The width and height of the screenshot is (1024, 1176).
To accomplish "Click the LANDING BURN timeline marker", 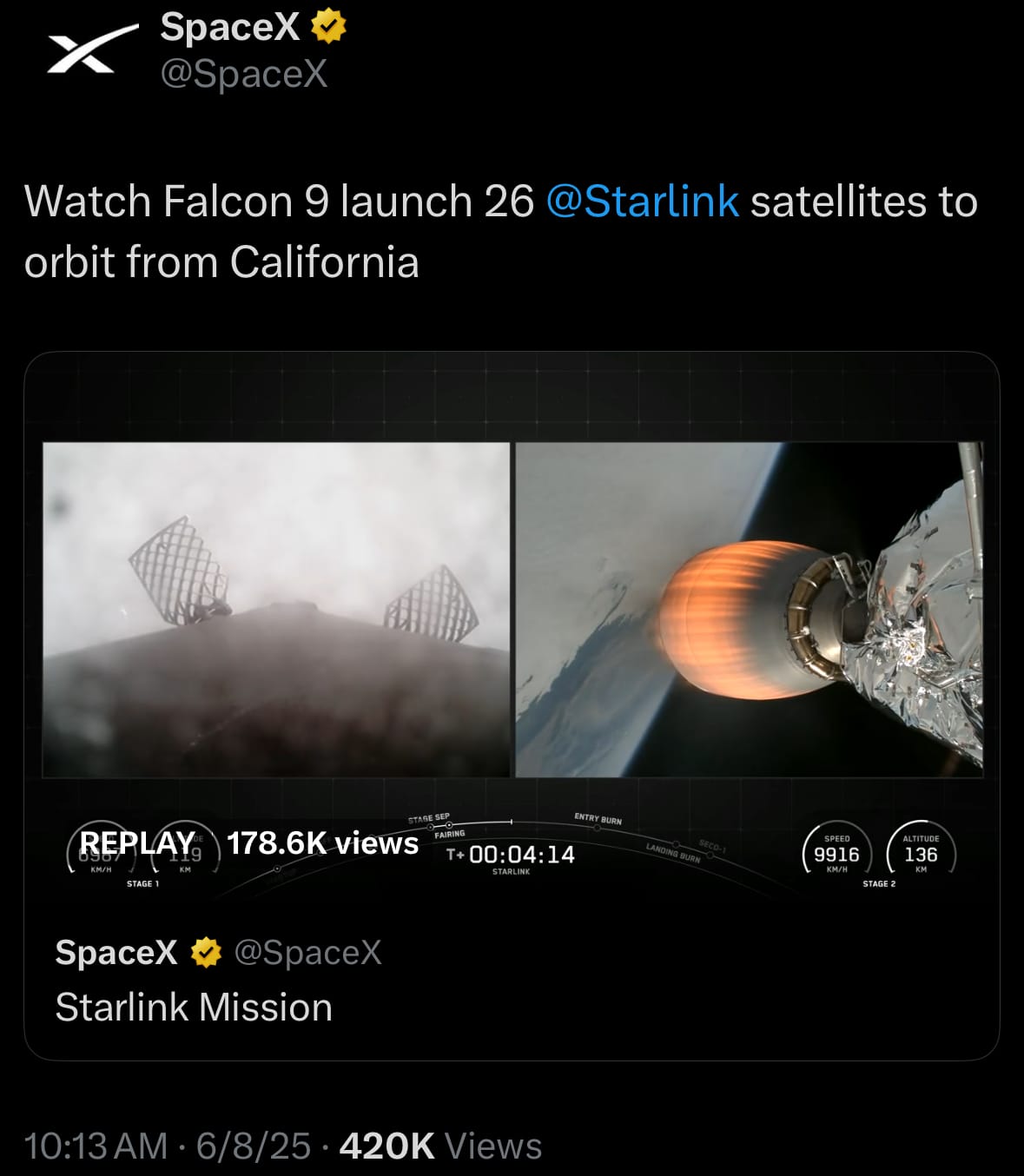I will [x=673, y=852].
